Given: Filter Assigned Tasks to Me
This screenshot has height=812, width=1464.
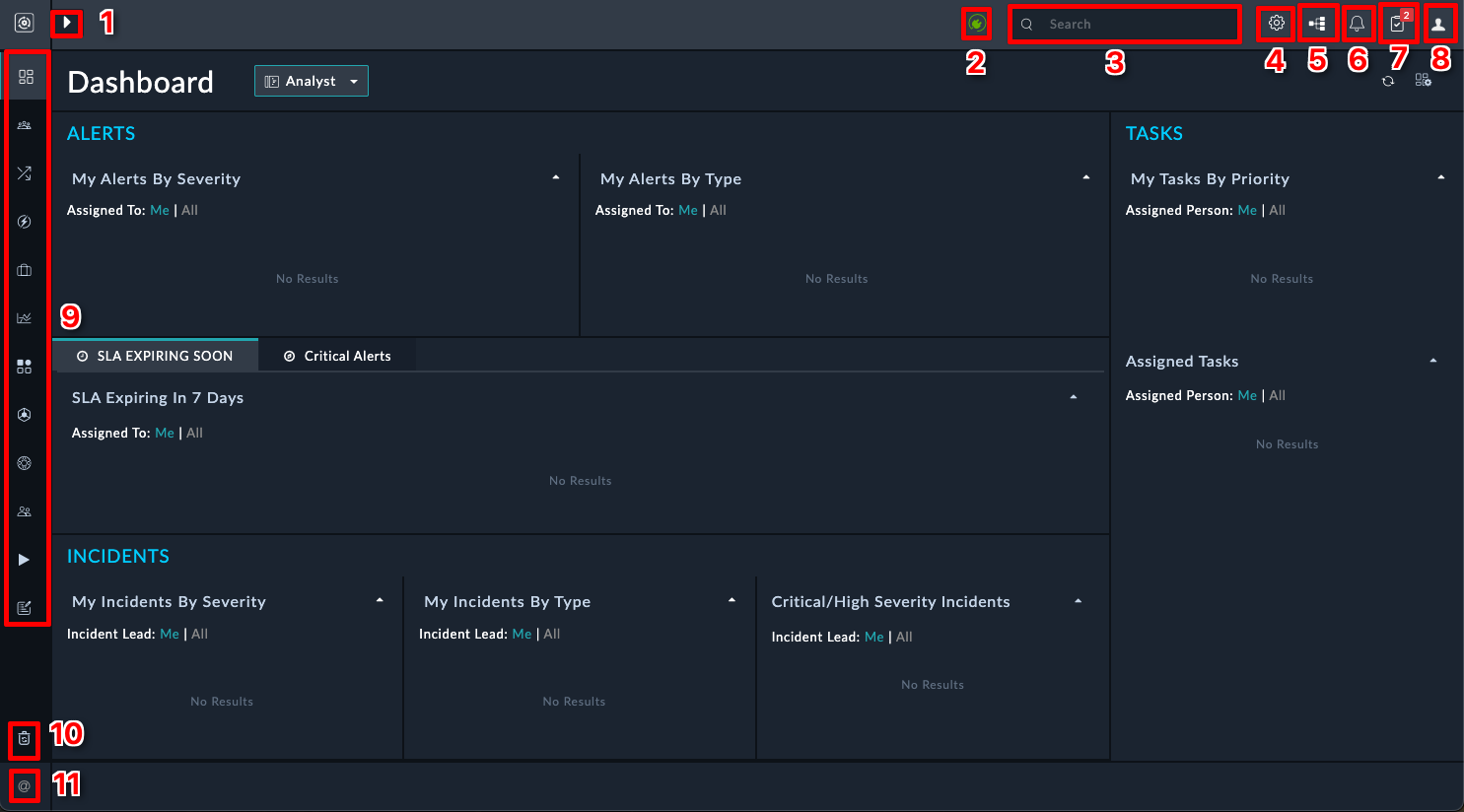Looking at the screenshot, I should 1247,395.
